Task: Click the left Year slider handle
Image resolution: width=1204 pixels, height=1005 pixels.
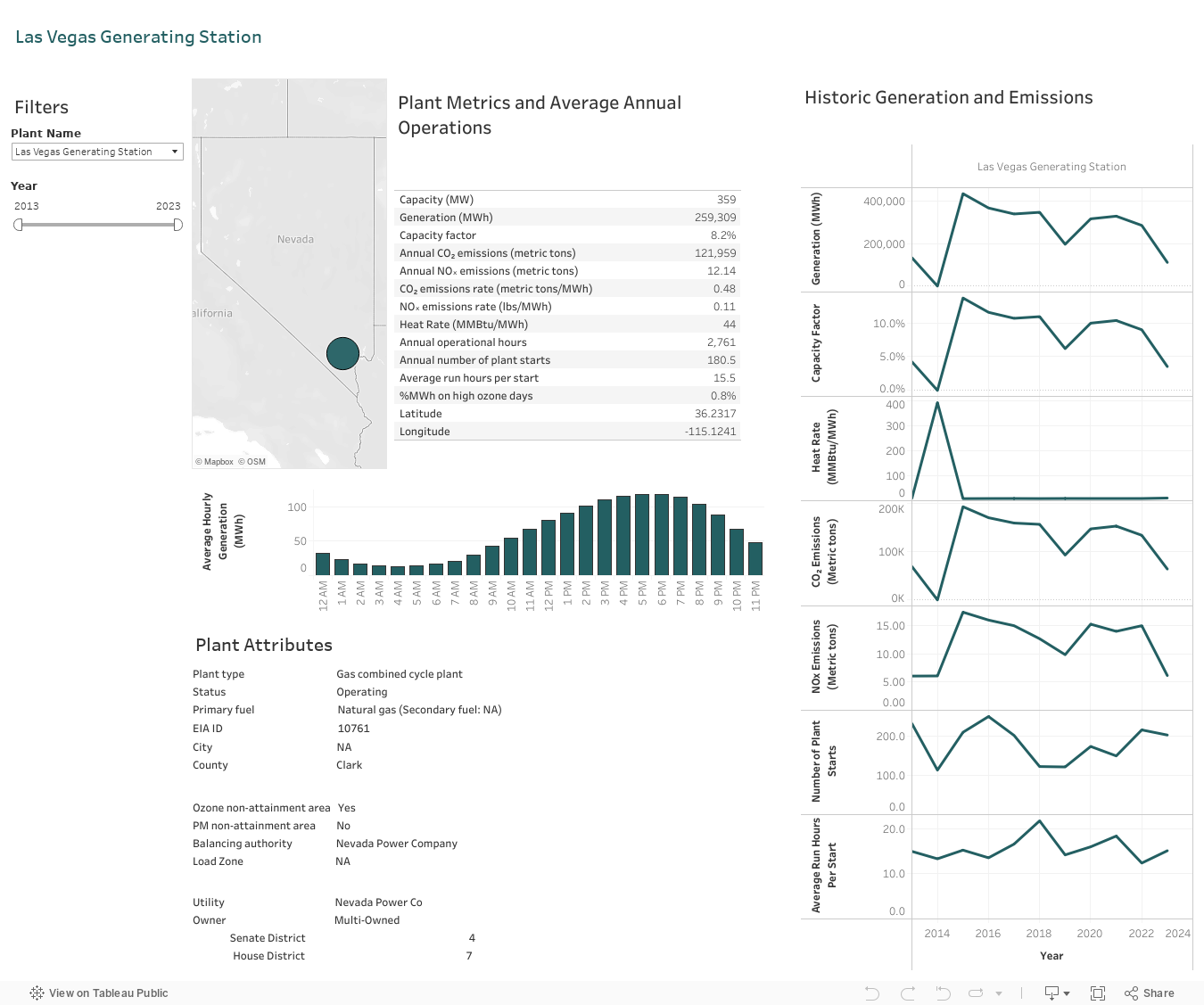Action: click(x=18, y=225)
